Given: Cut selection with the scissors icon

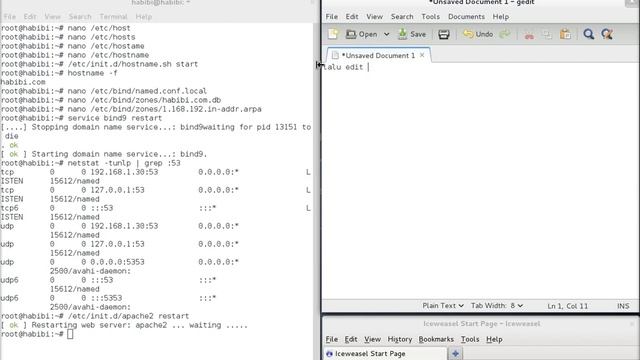Looking at the screenshot, I should (529, 35).
